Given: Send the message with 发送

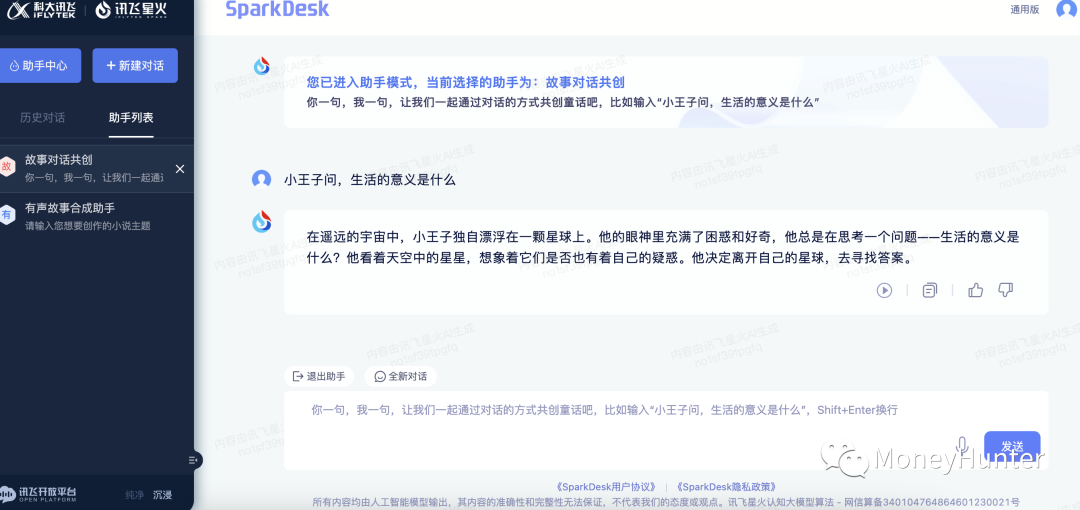Looking at the screenshot, I should tap(1012, 446).
